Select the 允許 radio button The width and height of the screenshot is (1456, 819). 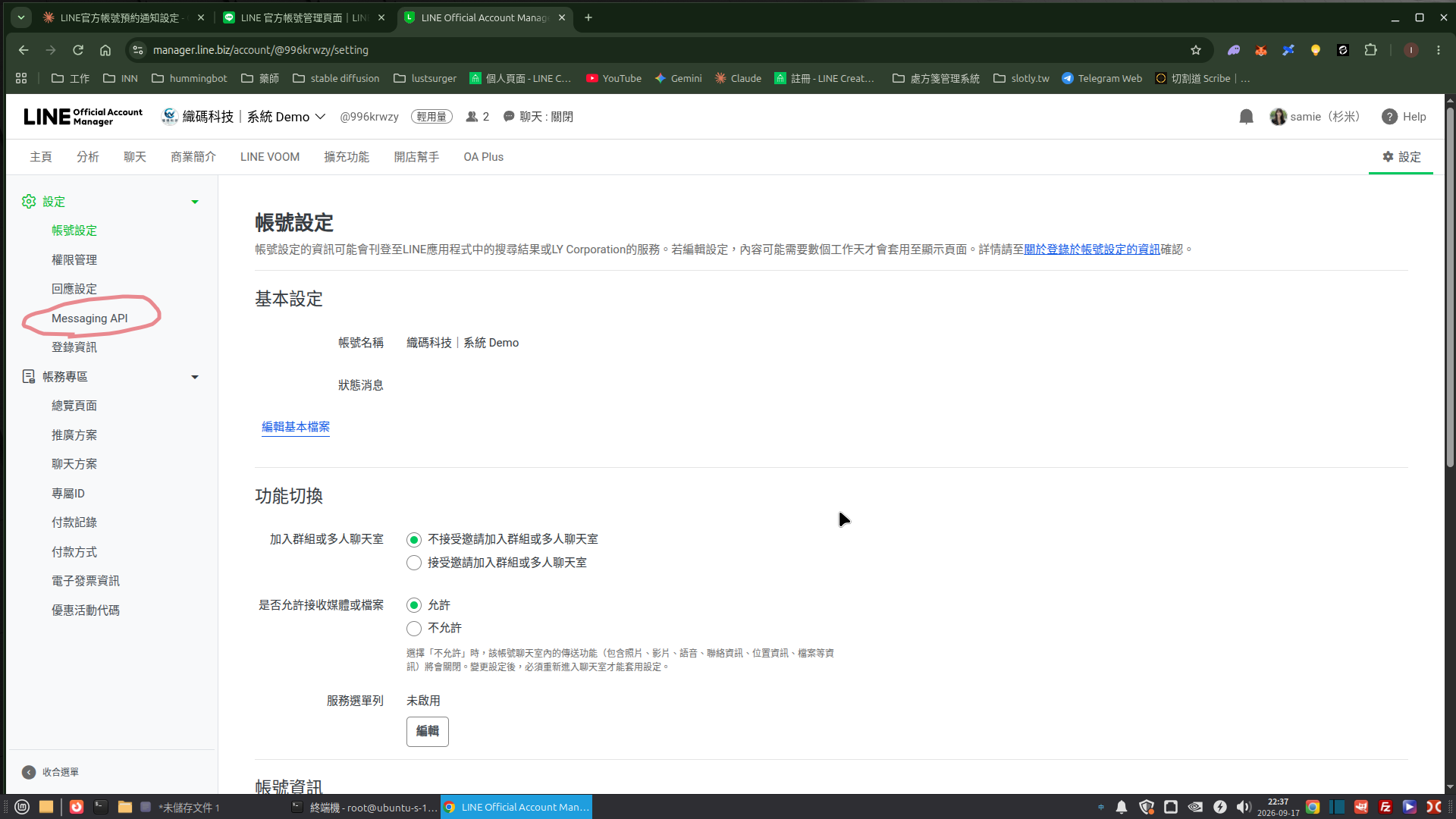tap(414, 605)
